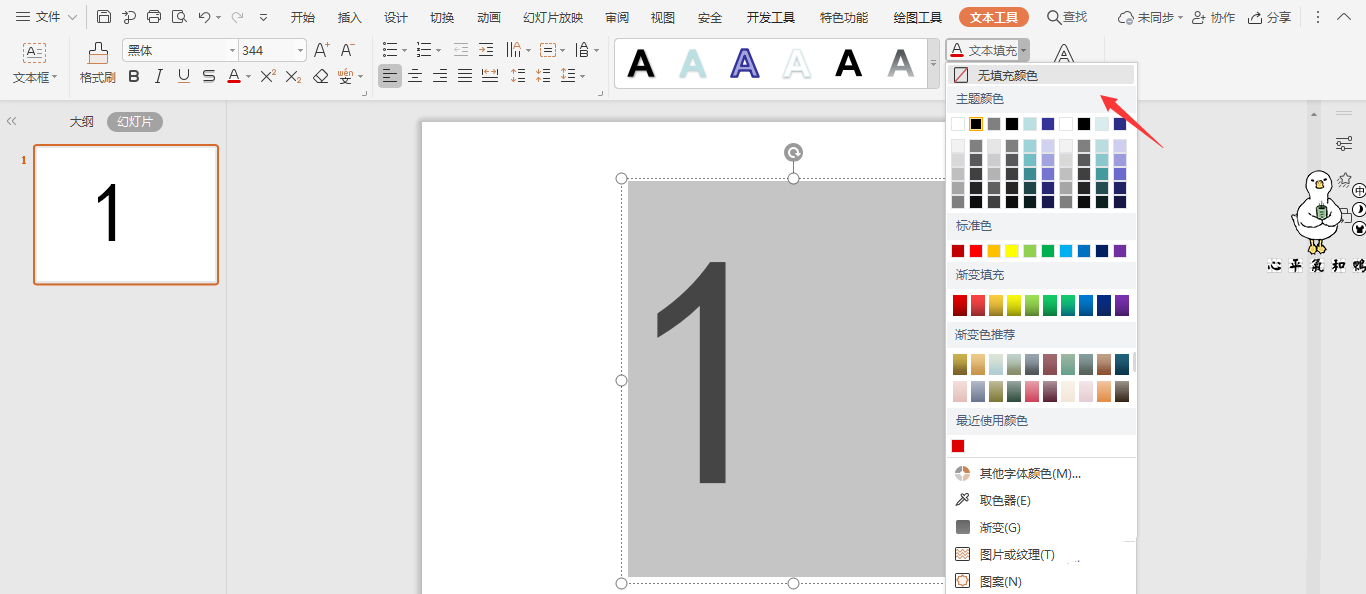Screen dimensions: 1366x594
Task: Click the 未同步 sync status button
Action: pos(1150,17)
